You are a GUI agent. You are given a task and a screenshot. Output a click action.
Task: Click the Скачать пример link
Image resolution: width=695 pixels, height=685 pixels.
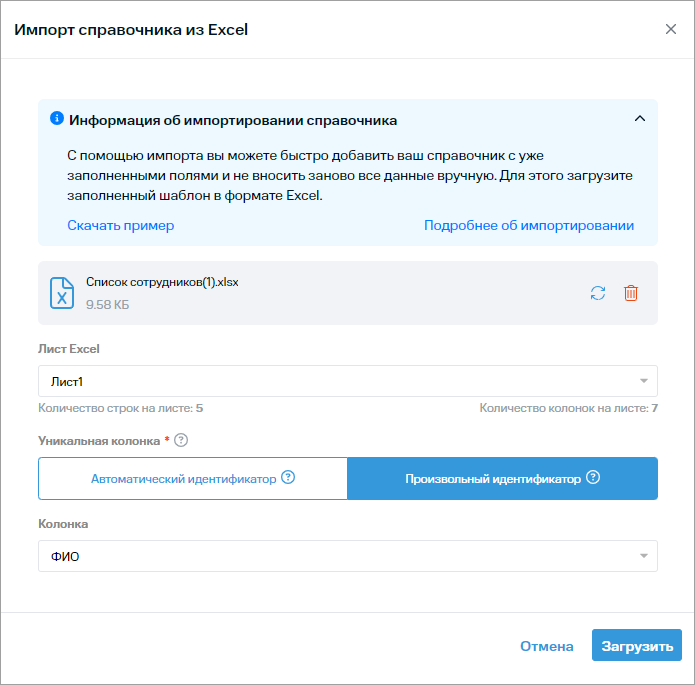coord(121,225)
